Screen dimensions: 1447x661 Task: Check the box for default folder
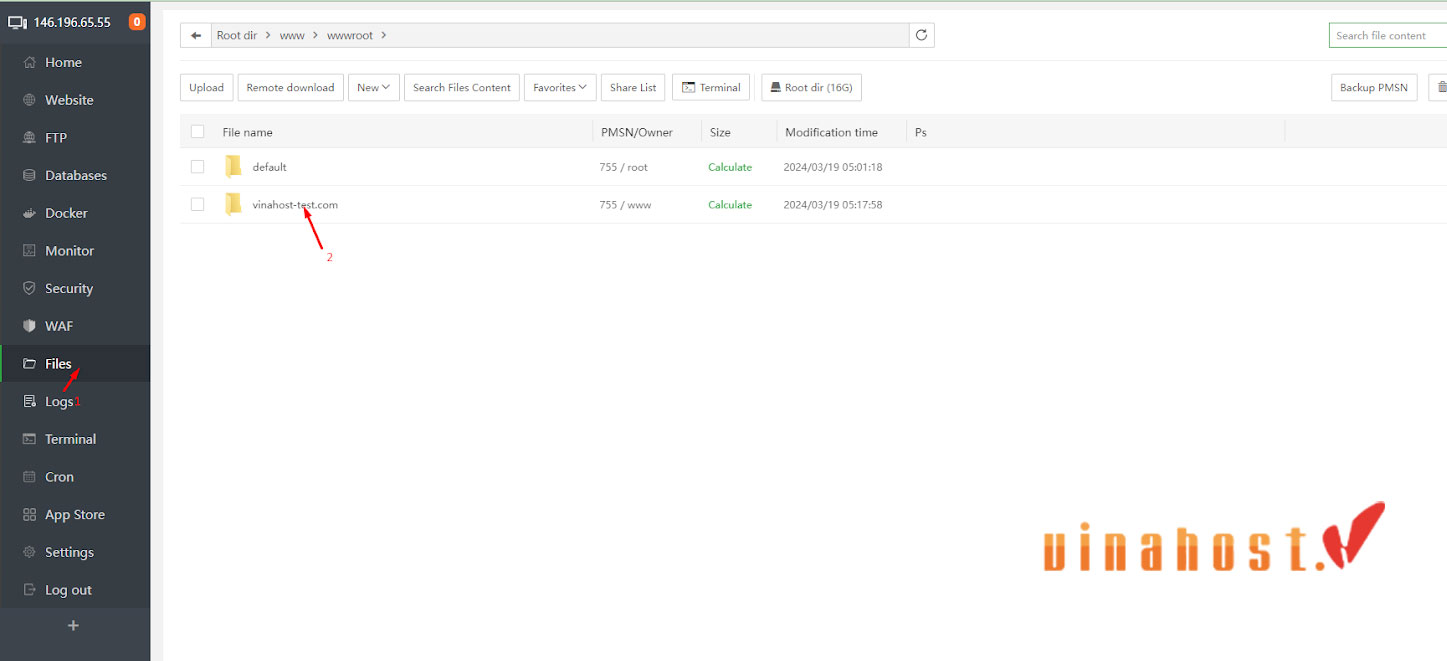click(197, 167)
